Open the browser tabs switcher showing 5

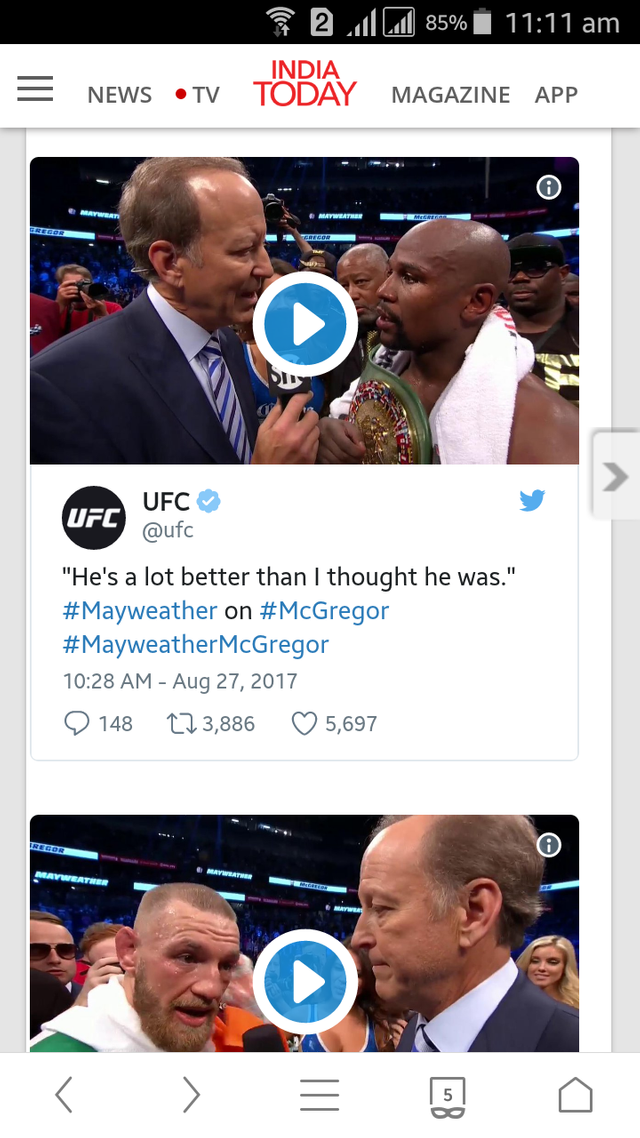pyautogui.click(x=448, y=1096)
